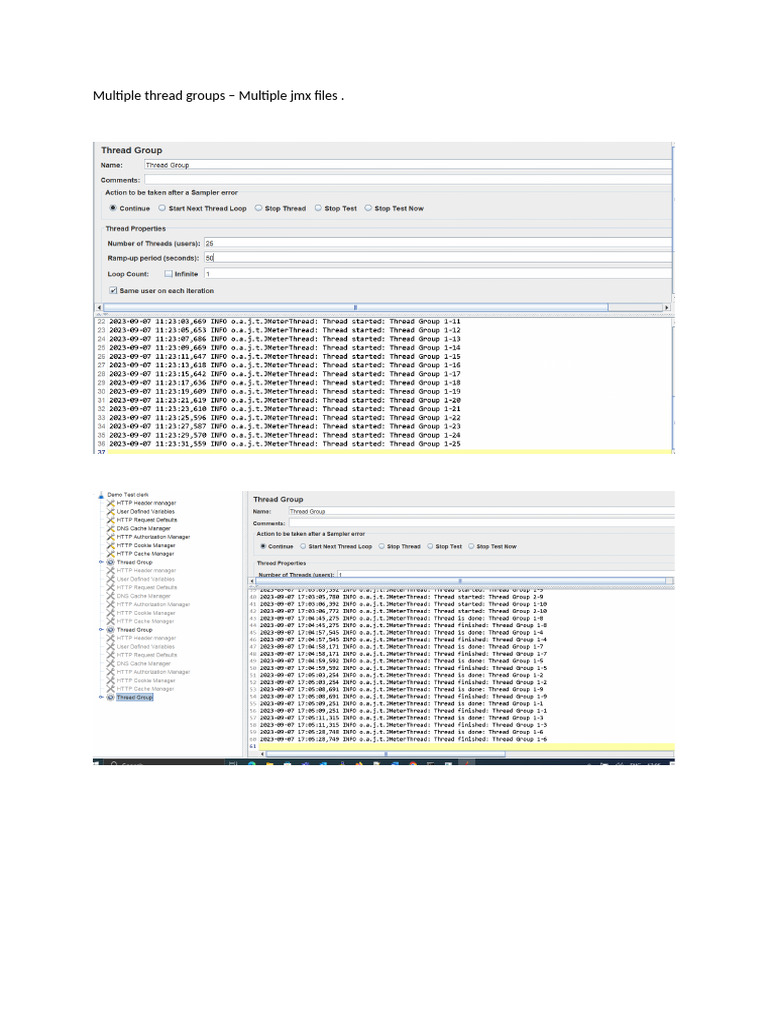Click log line 'Thread finished: Thread Group 1-6'
768x1024 pixels.
coord(403,739)
